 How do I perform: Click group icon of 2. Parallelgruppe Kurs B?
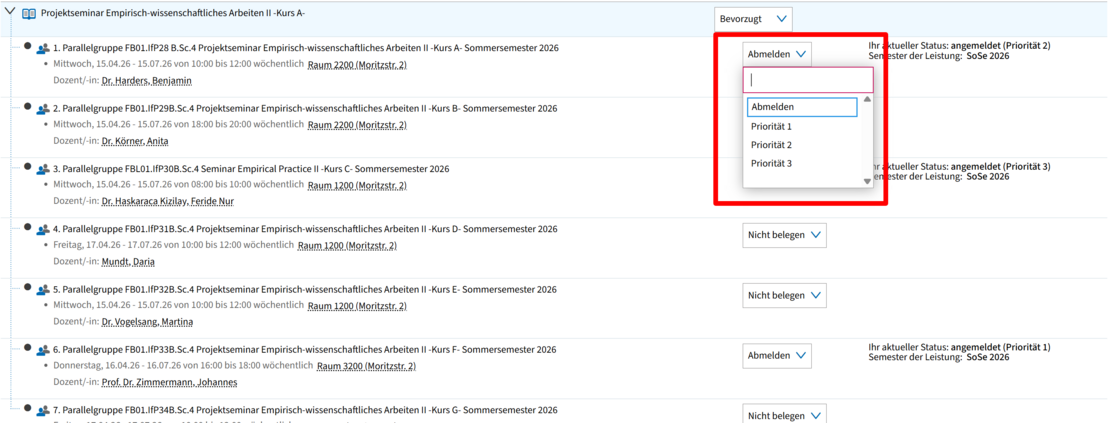(43, 109)
